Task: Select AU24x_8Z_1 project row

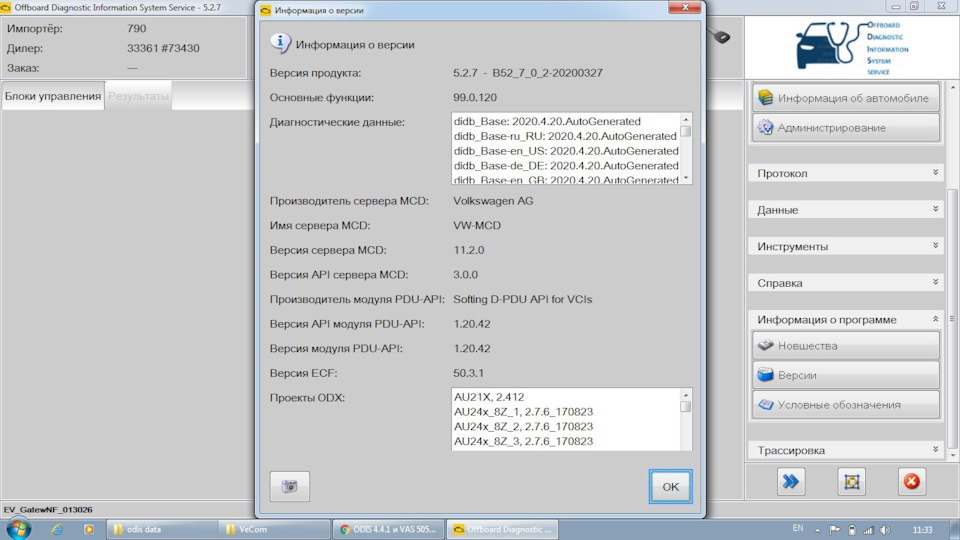Action: coord(565,411)
